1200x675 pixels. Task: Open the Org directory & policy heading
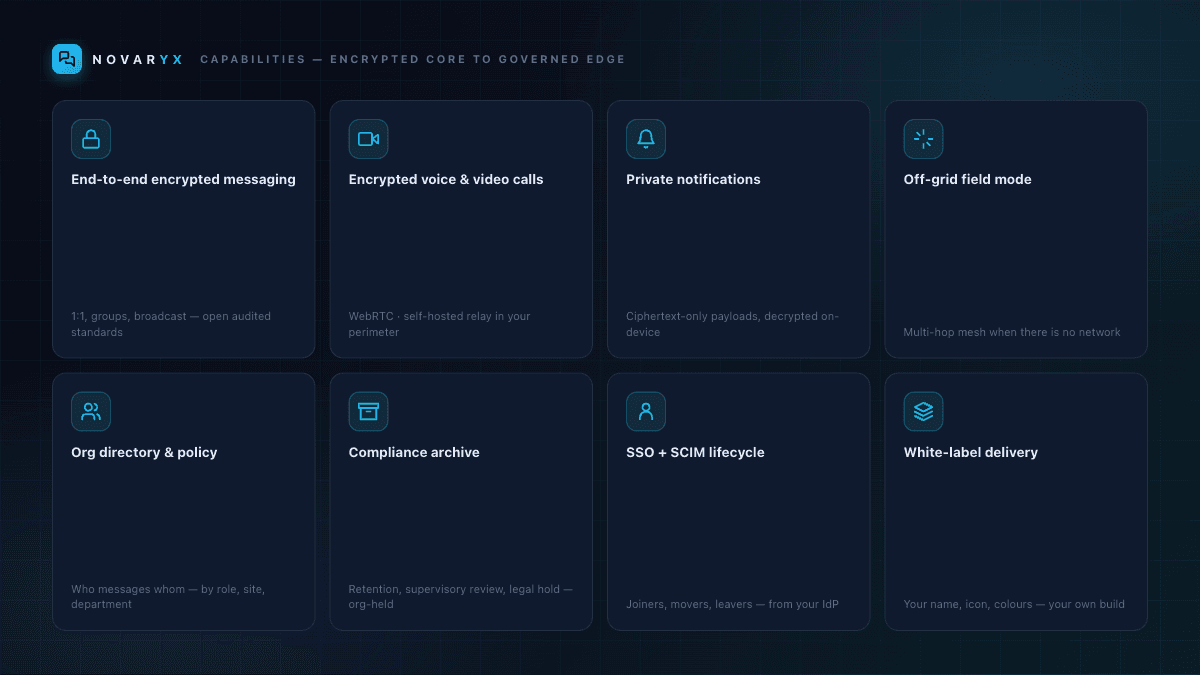[x=144, y=452]
